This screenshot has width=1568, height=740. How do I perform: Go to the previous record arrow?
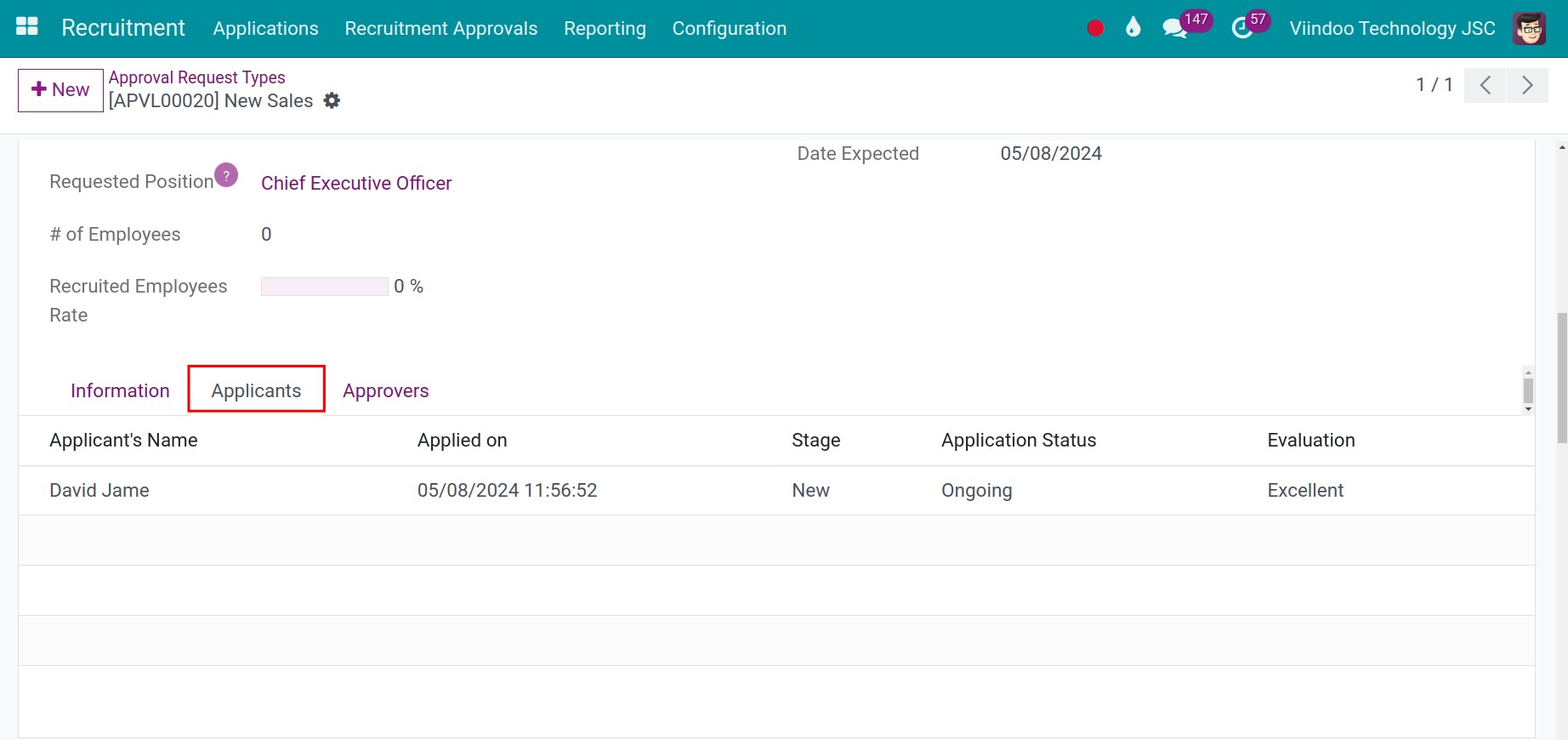point(1485,85)
